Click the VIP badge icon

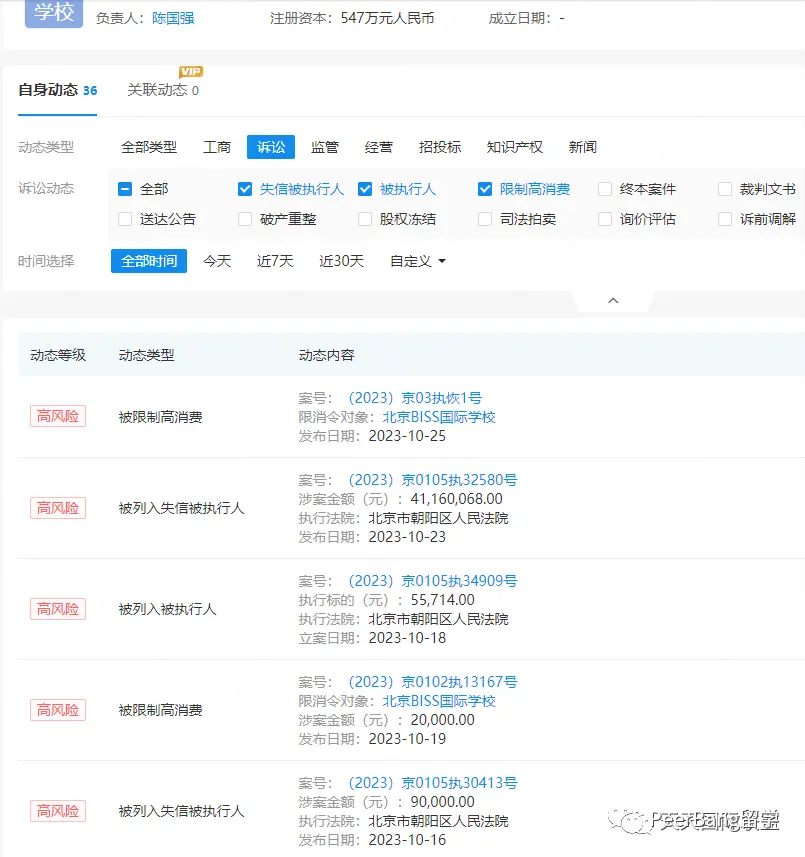tap(191, 72)
